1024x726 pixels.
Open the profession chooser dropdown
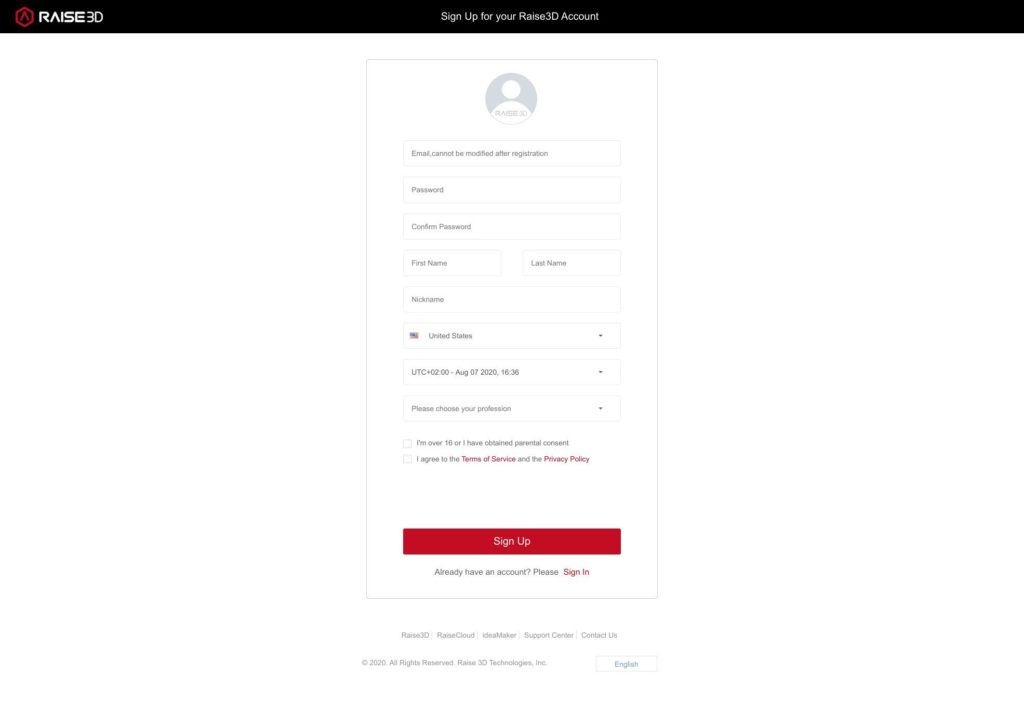tap(512, 409)
